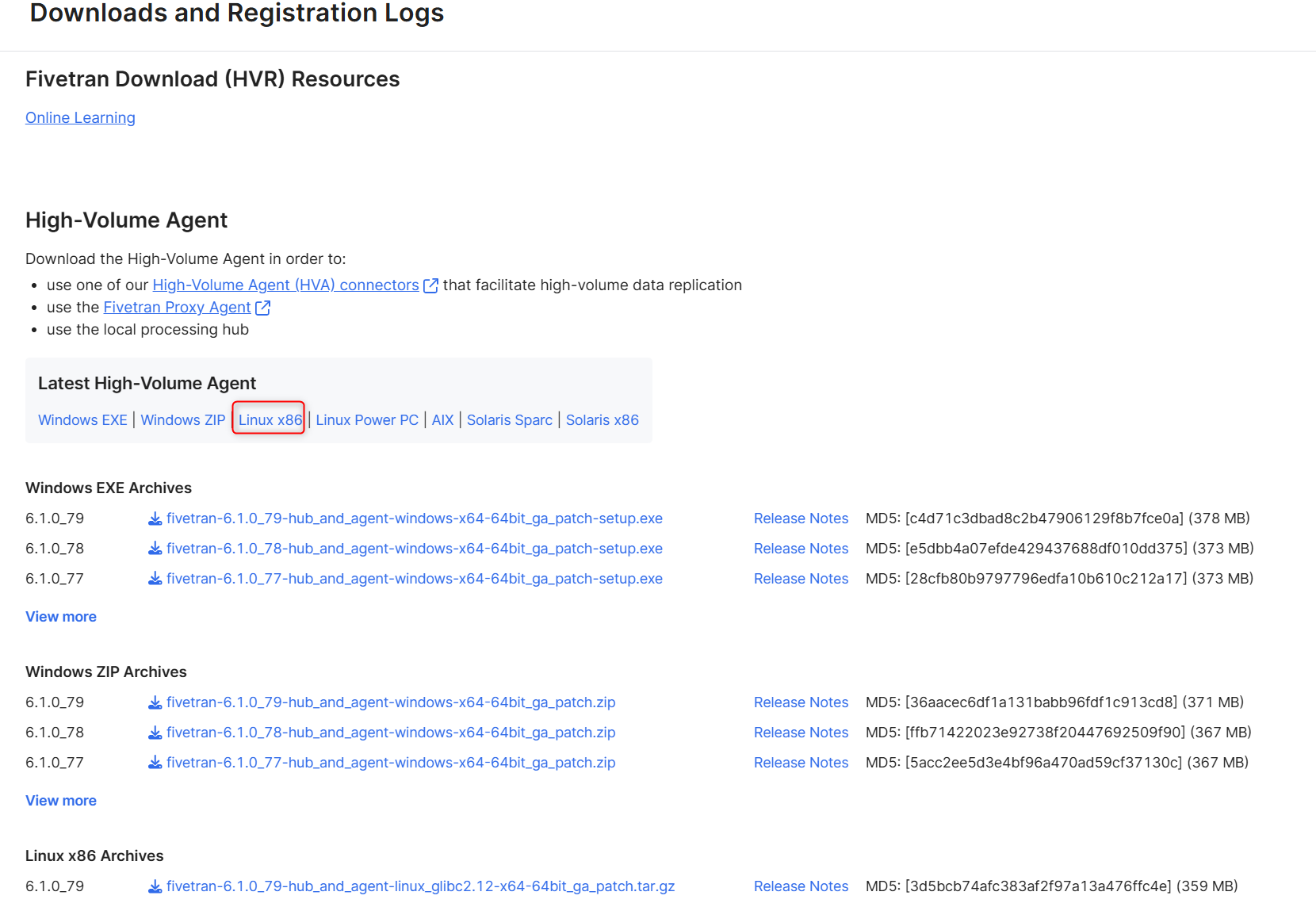The height and width of the screenshot is (907, 1316).
Task: Expand View more under Windows ZIP Archives
Action: point(61,801)
